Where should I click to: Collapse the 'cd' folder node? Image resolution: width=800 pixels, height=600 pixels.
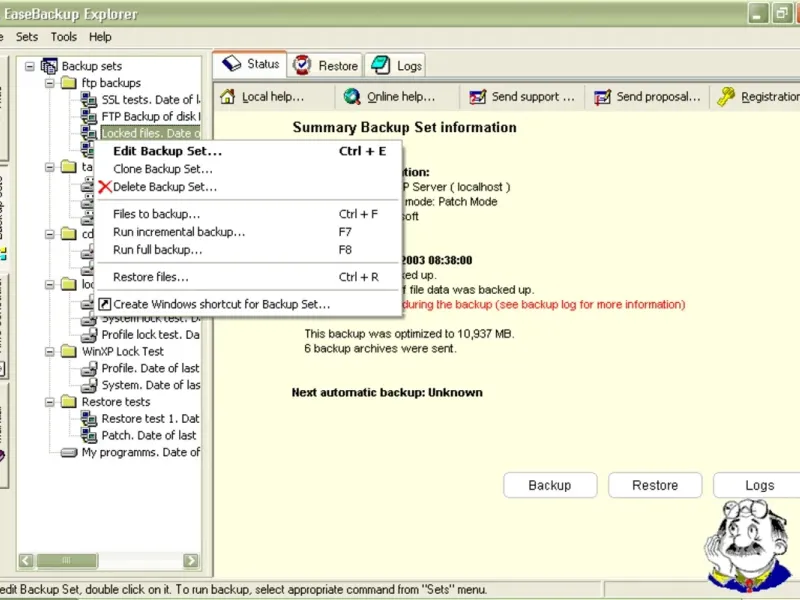coord(49,234)
